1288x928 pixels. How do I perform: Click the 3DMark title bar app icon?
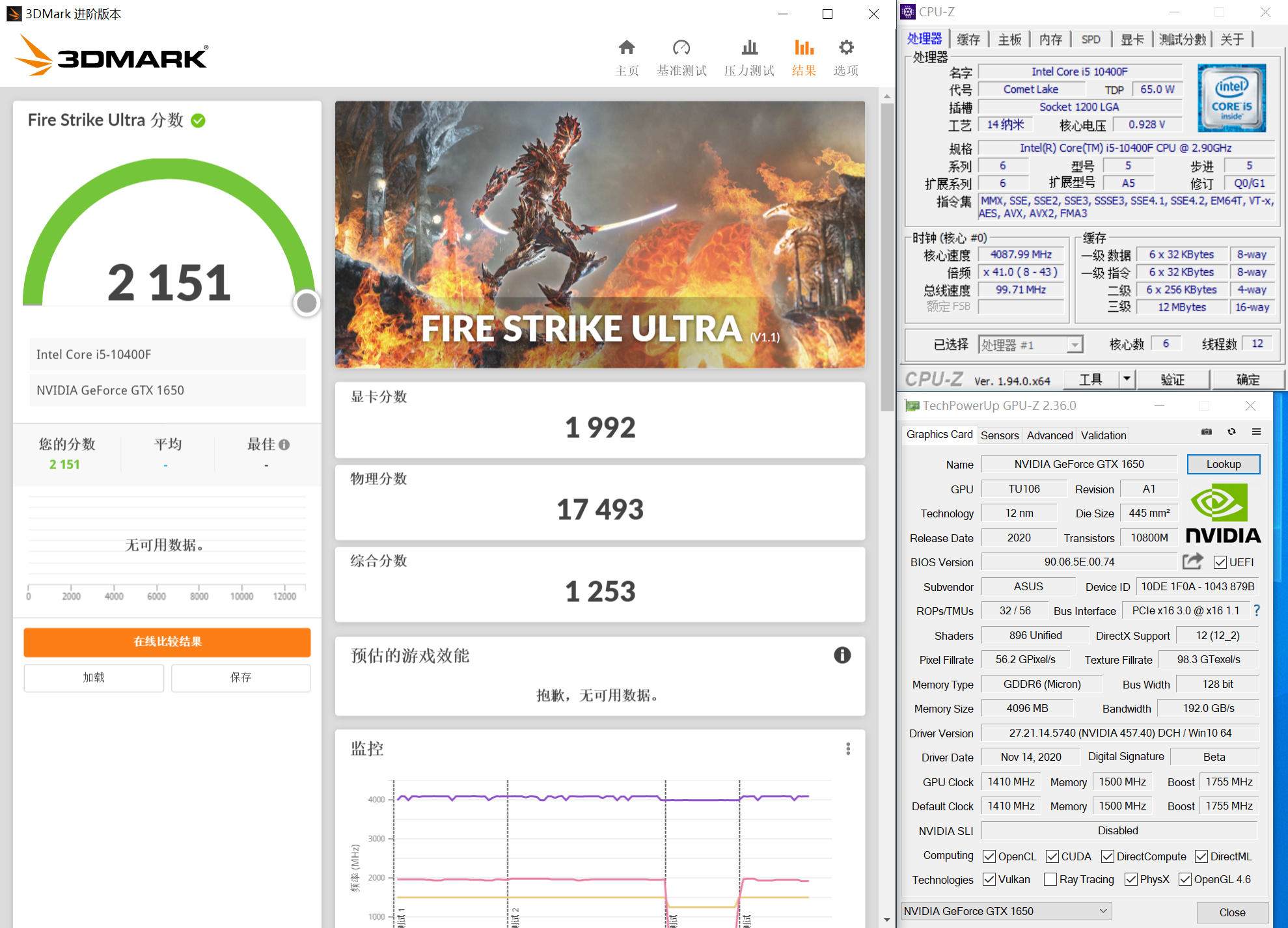[14, 14]
